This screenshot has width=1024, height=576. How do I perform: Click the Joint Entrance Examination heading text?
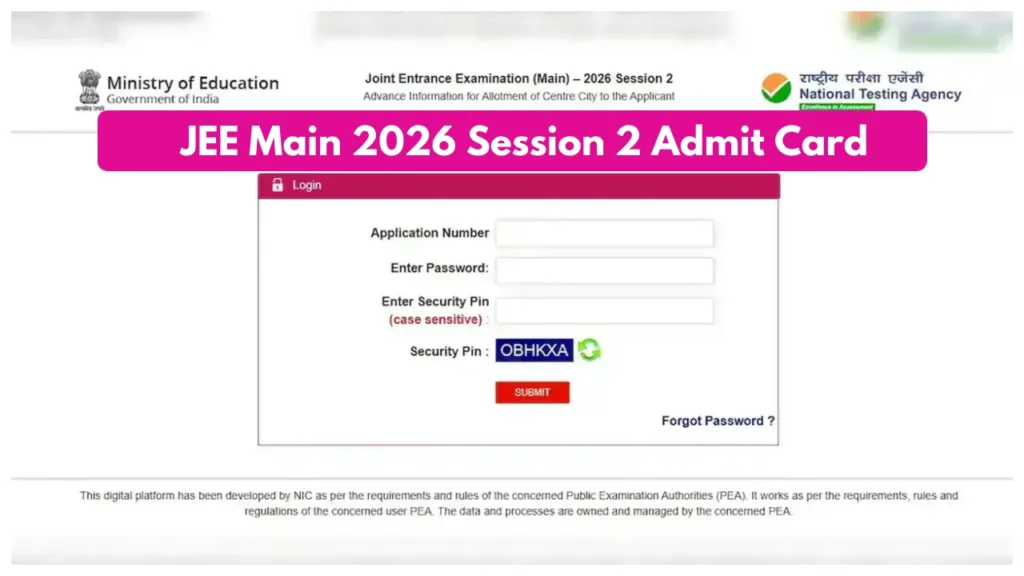pos(519,78)
